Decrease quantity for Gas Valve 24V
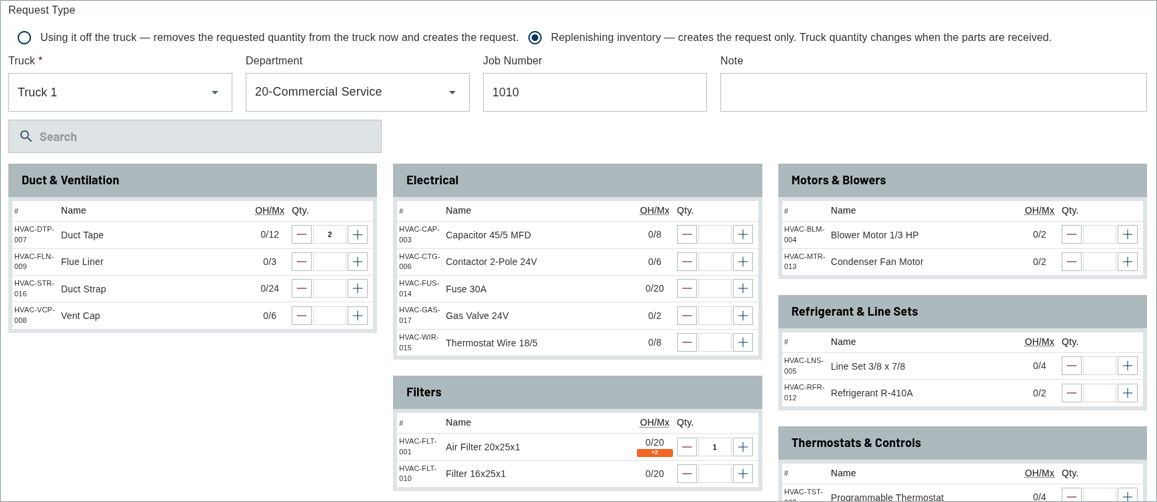The height and width of the screenshot is (502, 1157). point(687,315)
